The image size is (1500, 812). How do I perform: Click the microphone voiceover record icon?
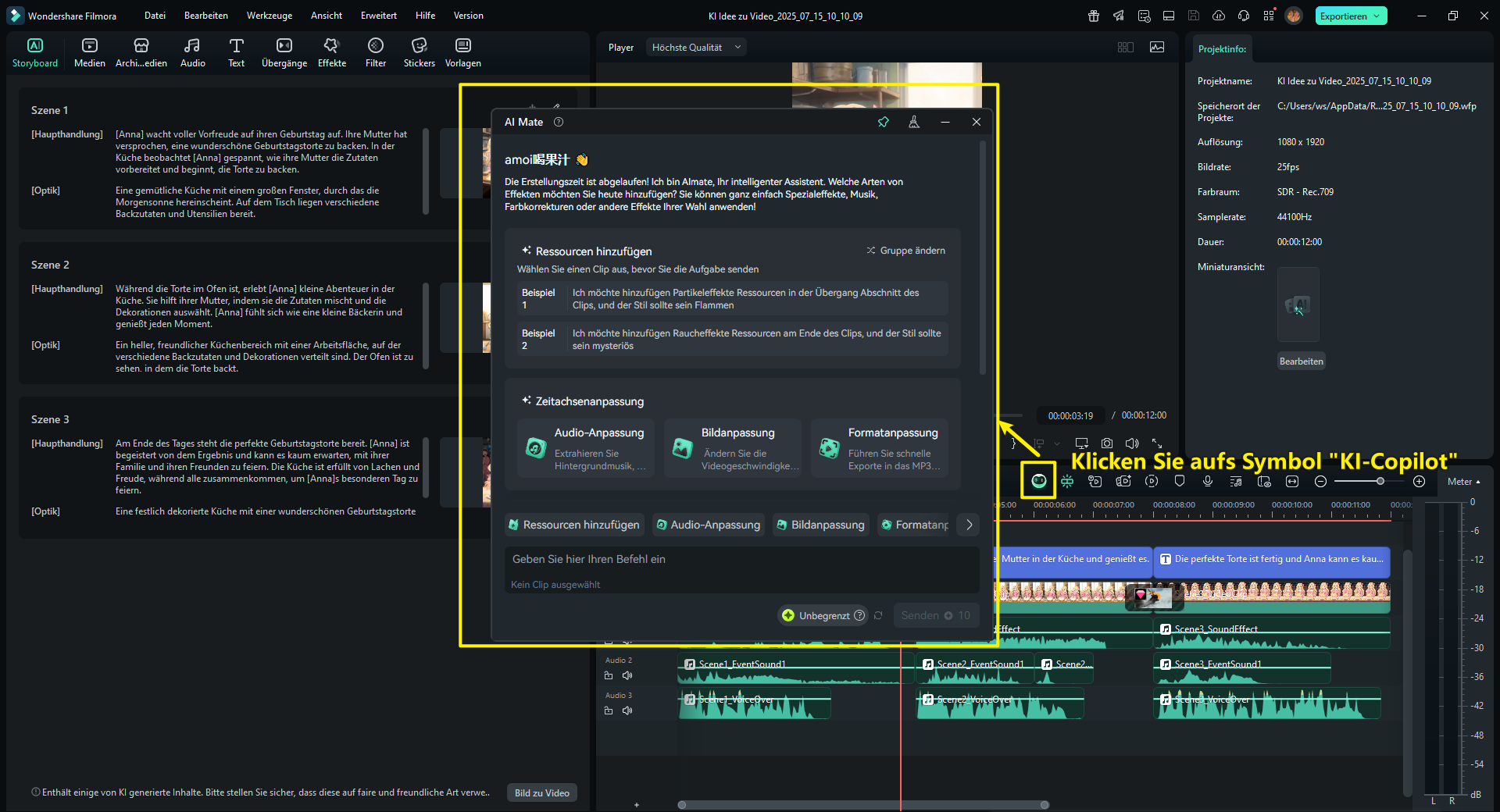1208,481
